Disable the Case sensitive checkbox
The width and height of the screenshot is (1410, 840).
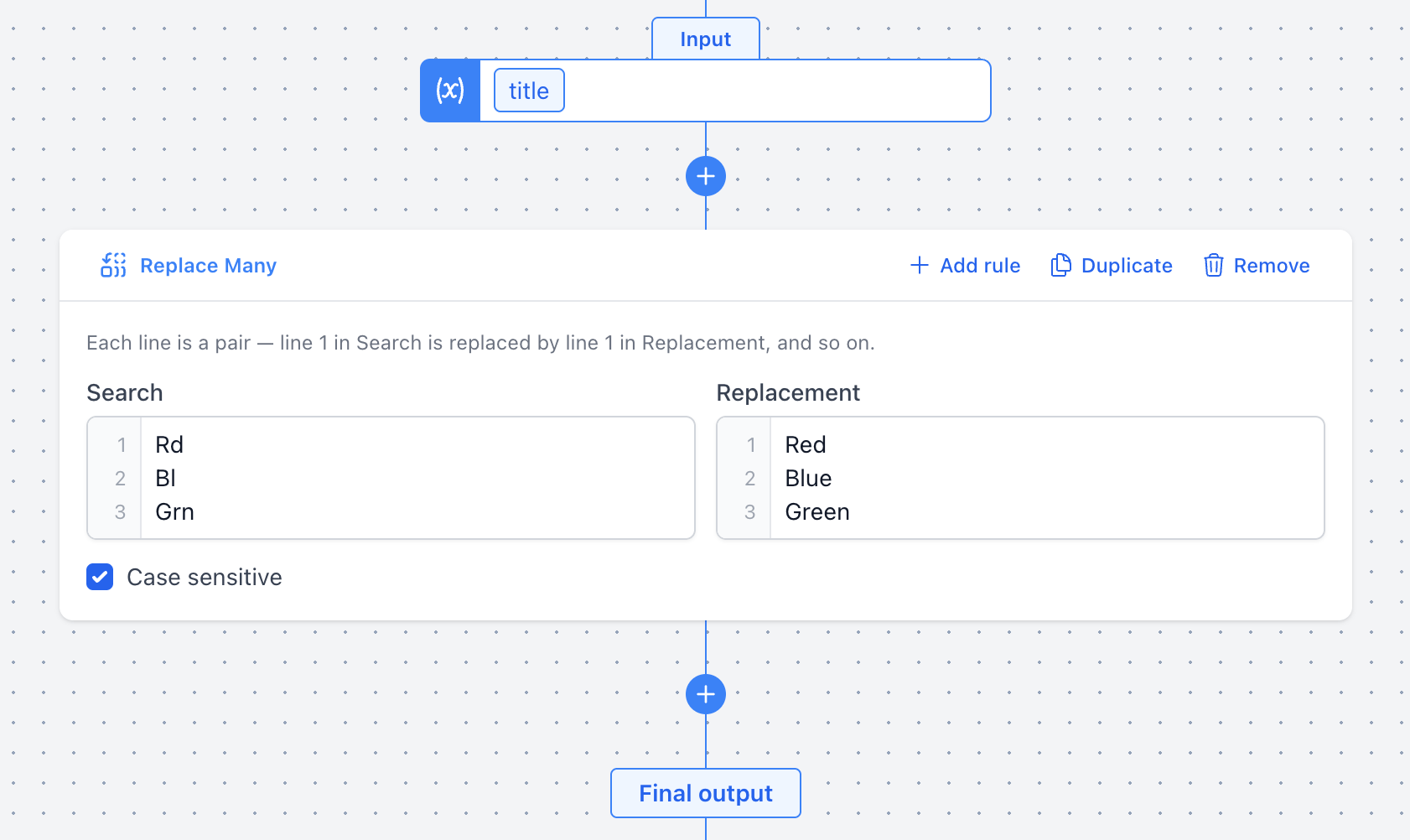coord(99,577)
